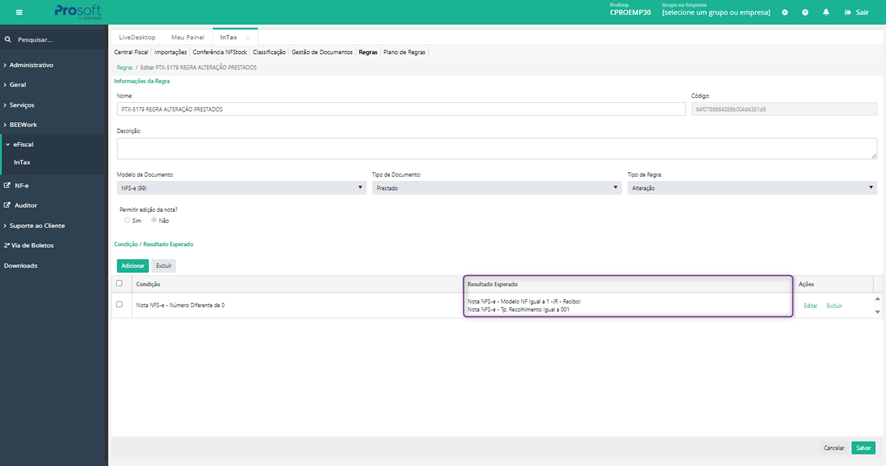Click the Sair logout link

[x=862, y=12]
